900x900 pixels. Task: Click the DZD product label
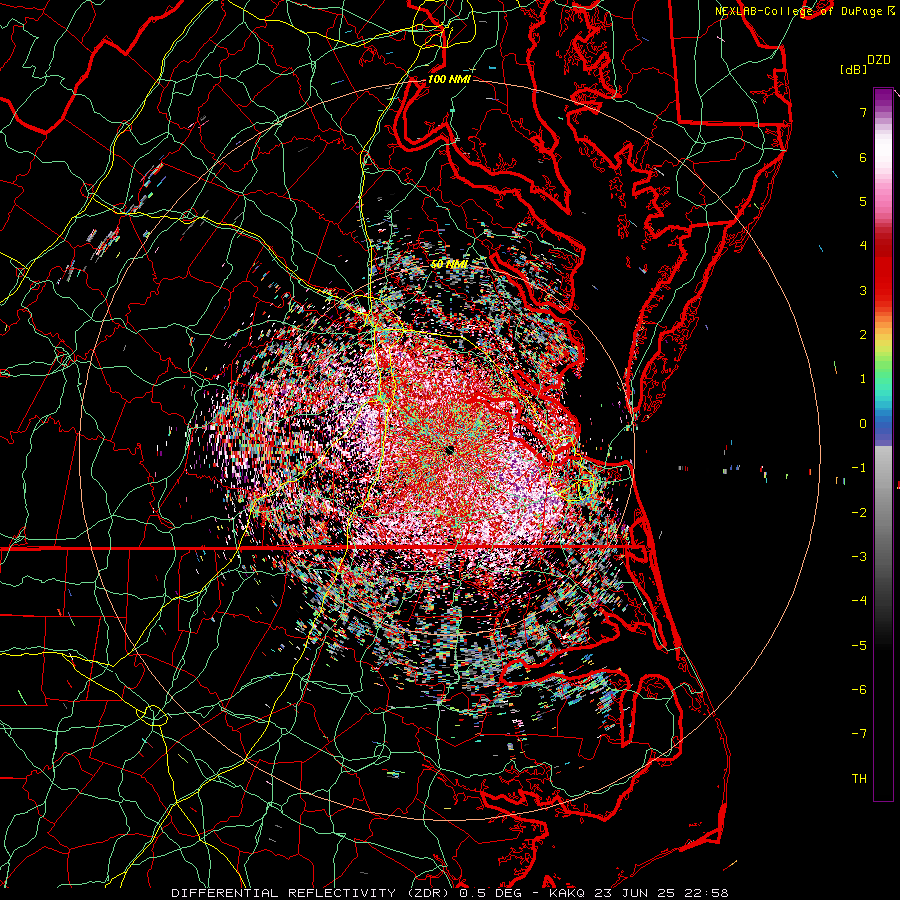point(878,60)
